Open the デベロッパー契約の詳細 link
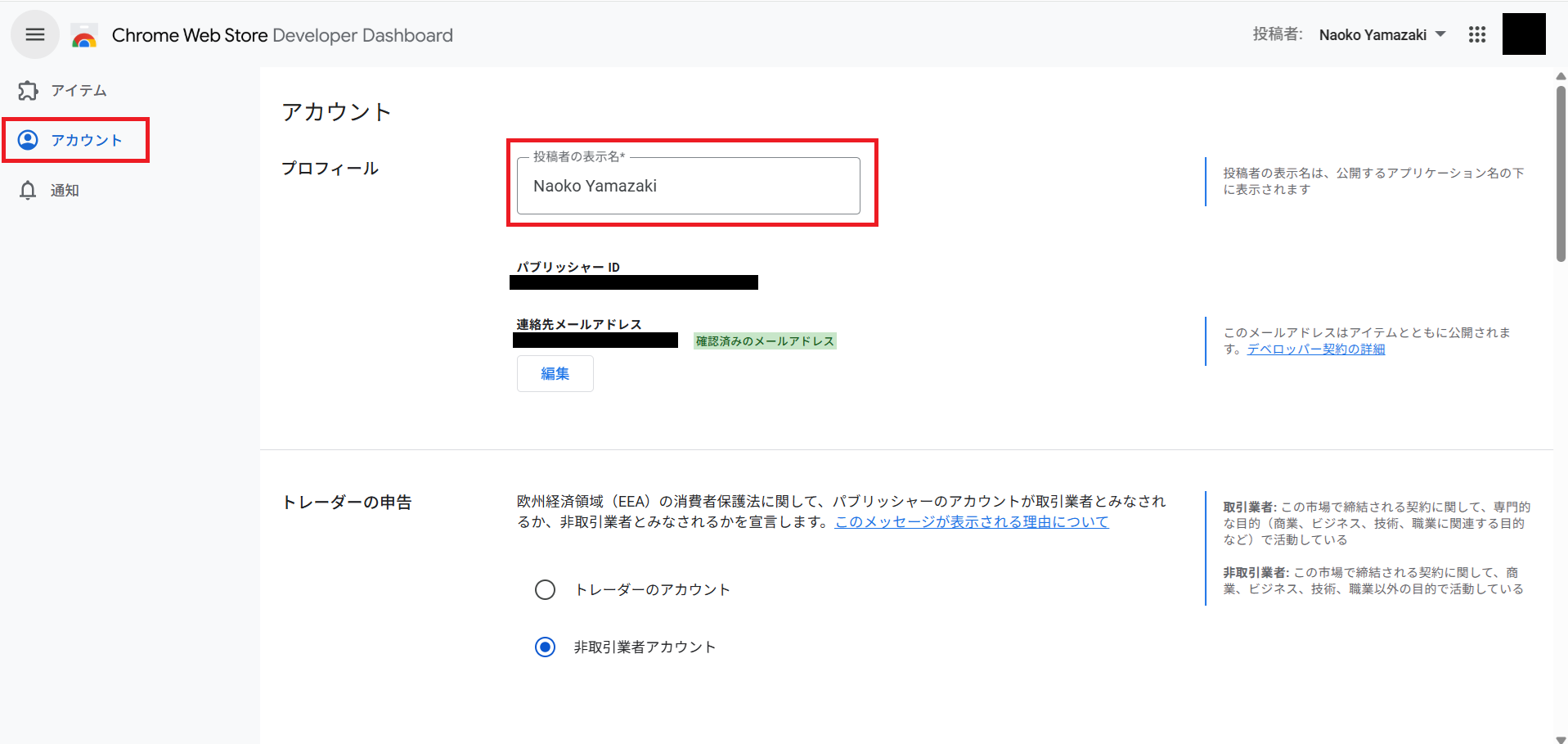Viewport: 1568px width, 744px height. pos(1315,349)
